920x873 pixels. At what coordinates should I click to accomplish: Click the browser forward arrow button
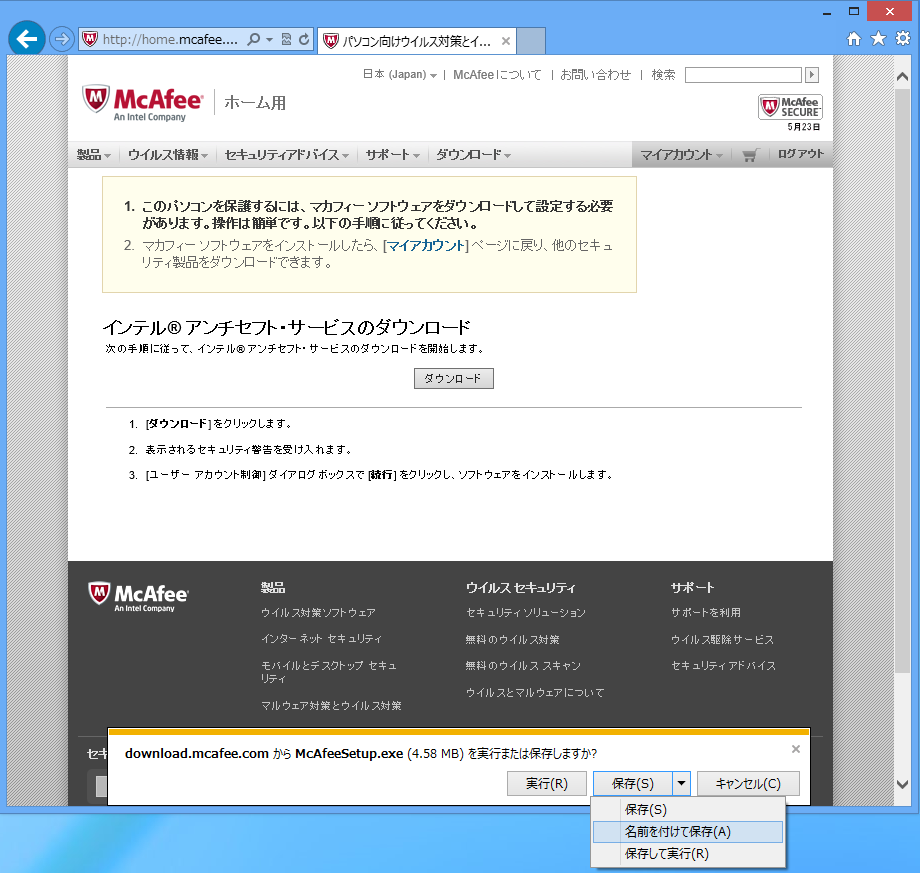pyautogui.click(x=61, y=39)
